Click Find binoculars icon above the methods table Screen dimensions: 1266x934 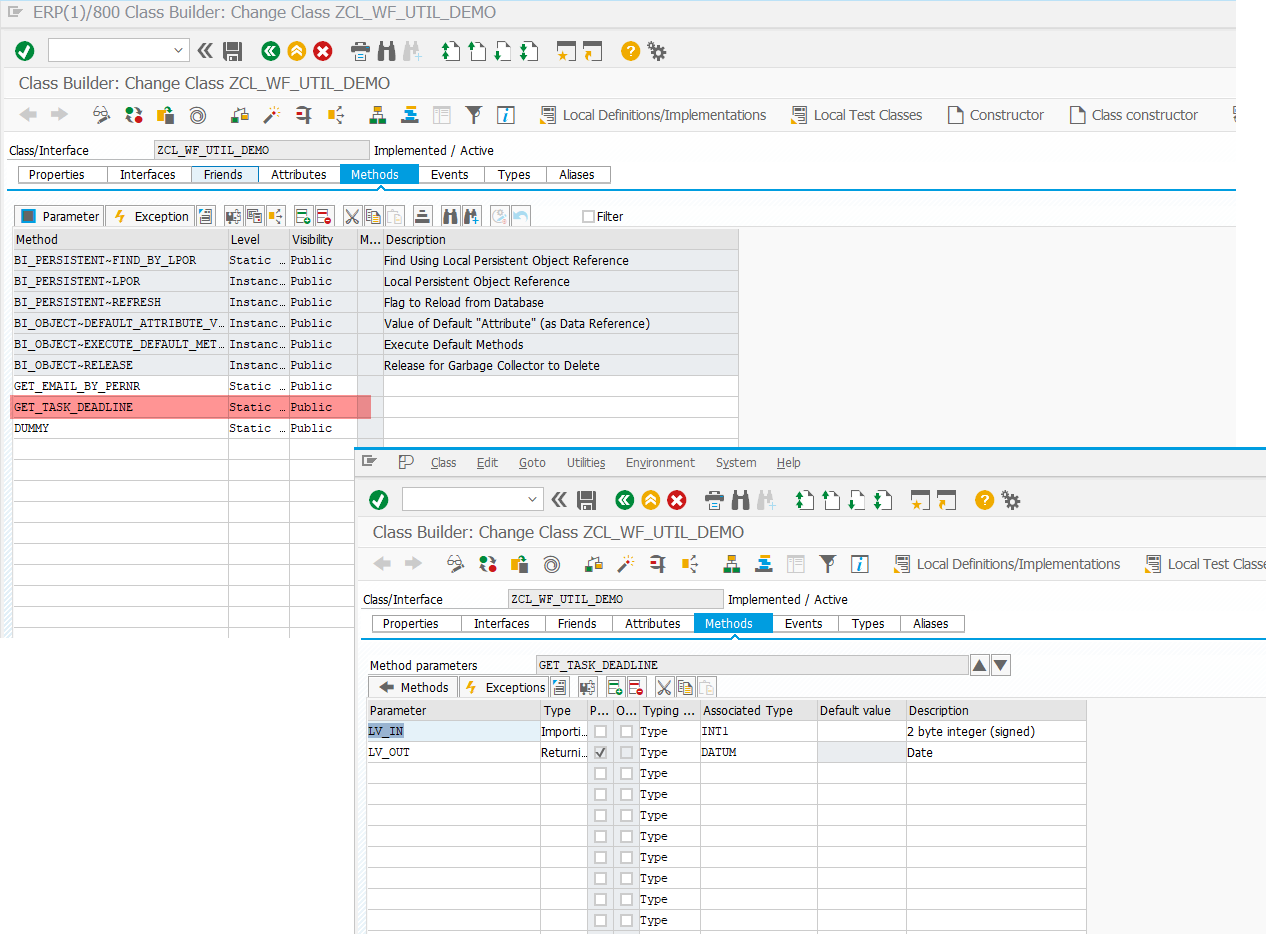pyautogui.click(x=450, y=216)
